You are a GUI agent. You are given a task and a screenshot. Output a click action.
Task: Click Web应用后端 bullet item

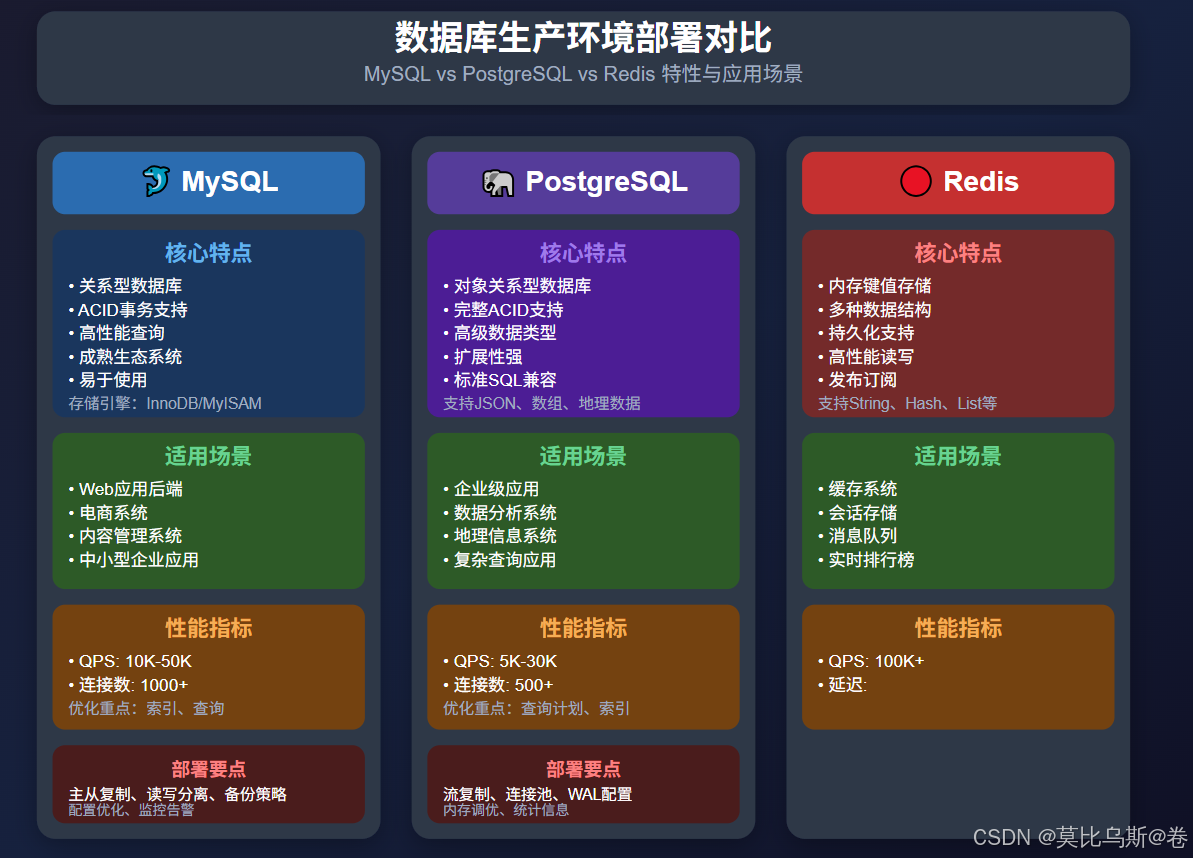(x=126, y=489)
